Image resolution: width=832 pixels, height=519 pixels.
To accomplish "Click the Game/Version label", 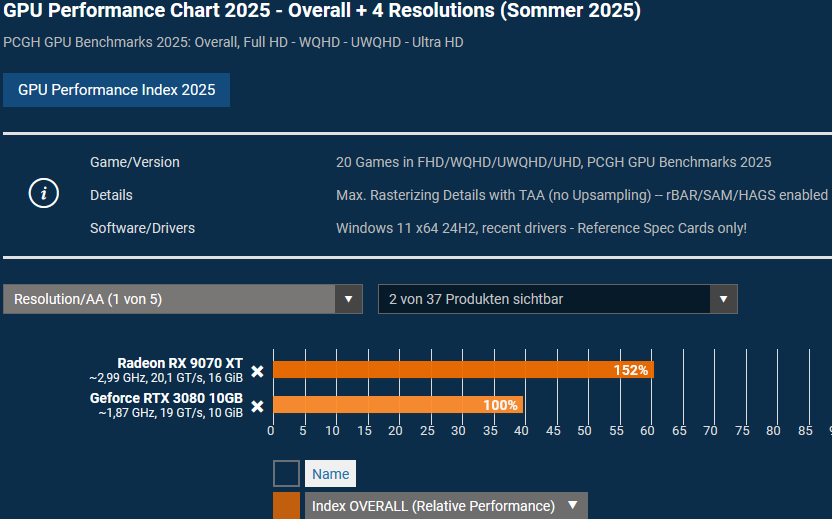I will [x=135, y=162].
